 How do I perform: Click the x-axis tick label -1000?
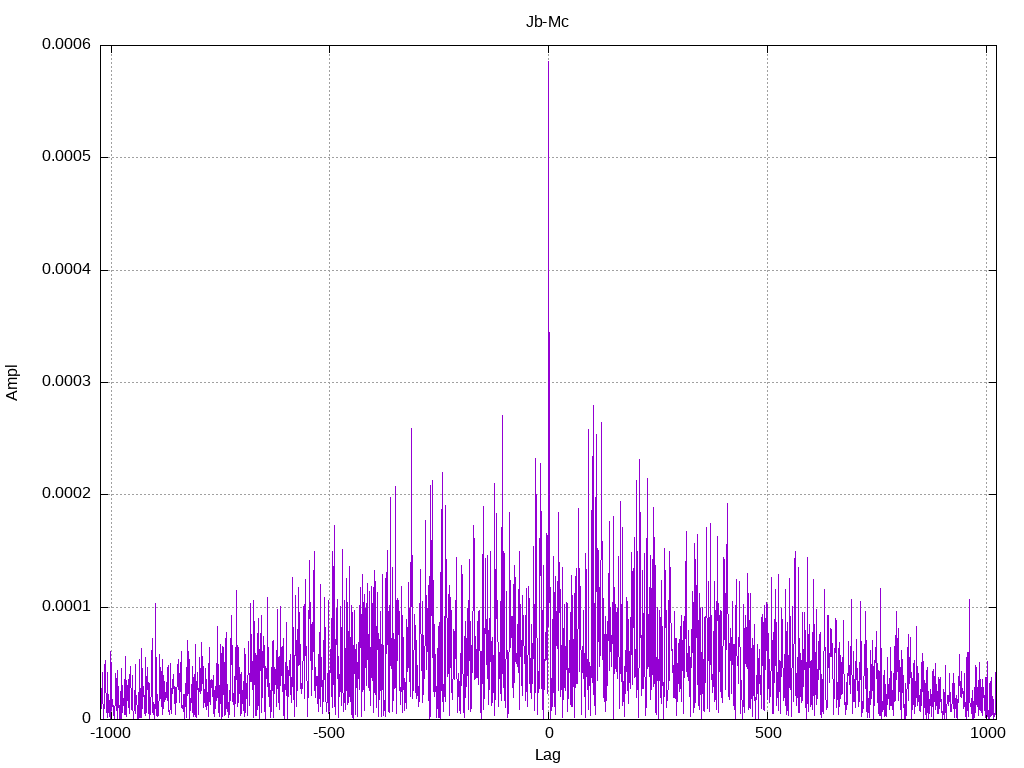click(110, 733)
